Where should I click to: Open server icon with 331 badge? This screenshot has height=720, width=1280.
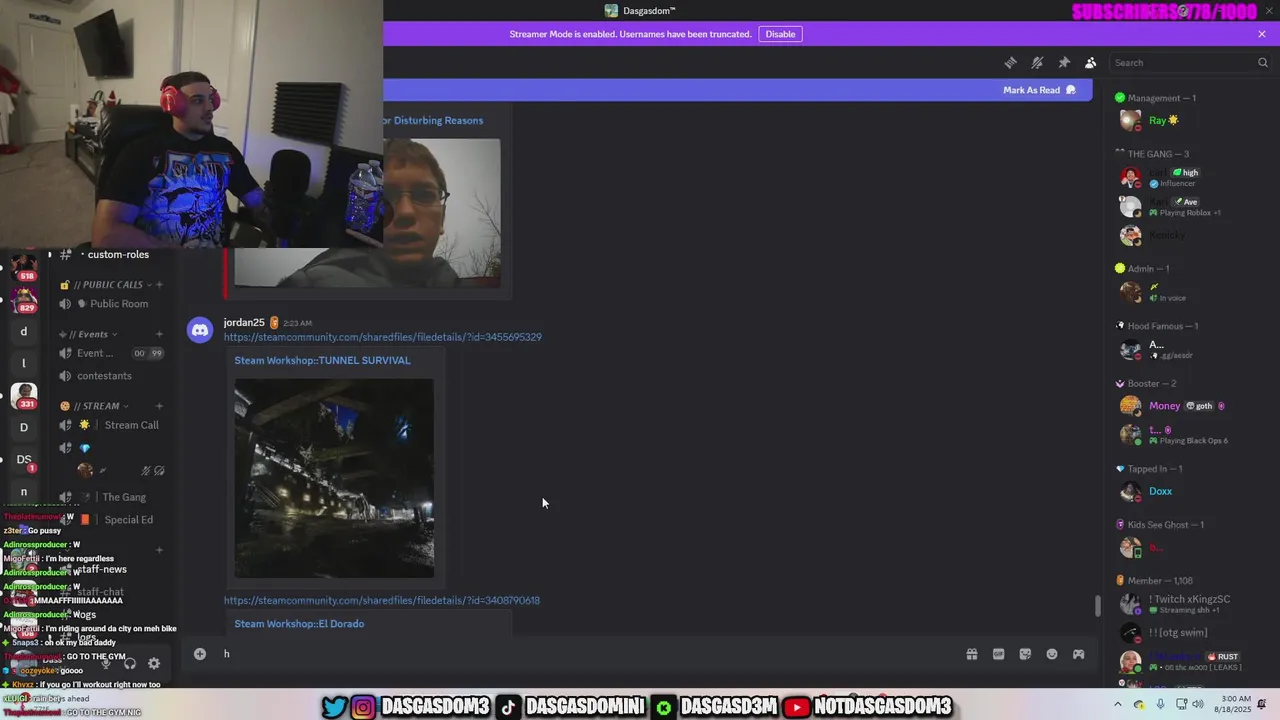24,395
